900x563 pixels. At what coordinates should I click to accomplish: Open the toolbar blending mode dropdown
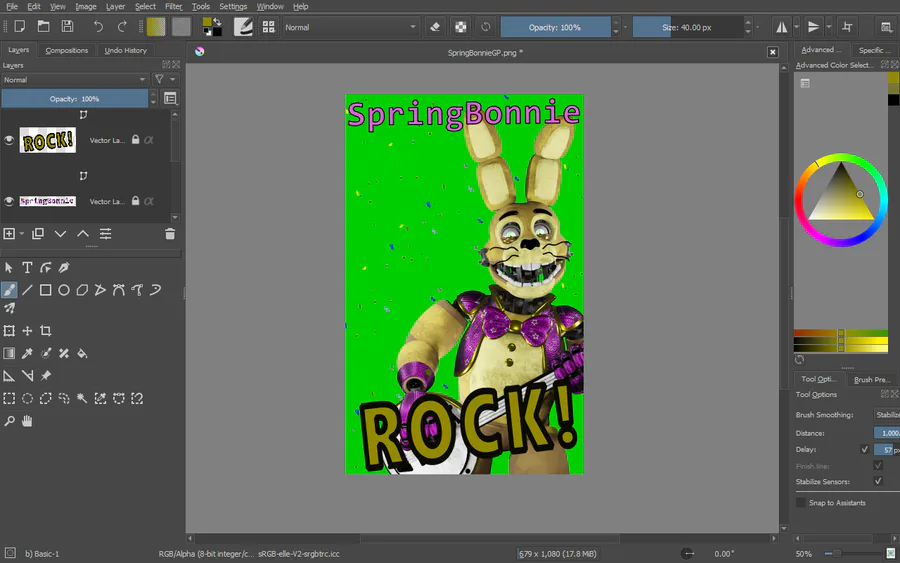(x=350, y=27)
